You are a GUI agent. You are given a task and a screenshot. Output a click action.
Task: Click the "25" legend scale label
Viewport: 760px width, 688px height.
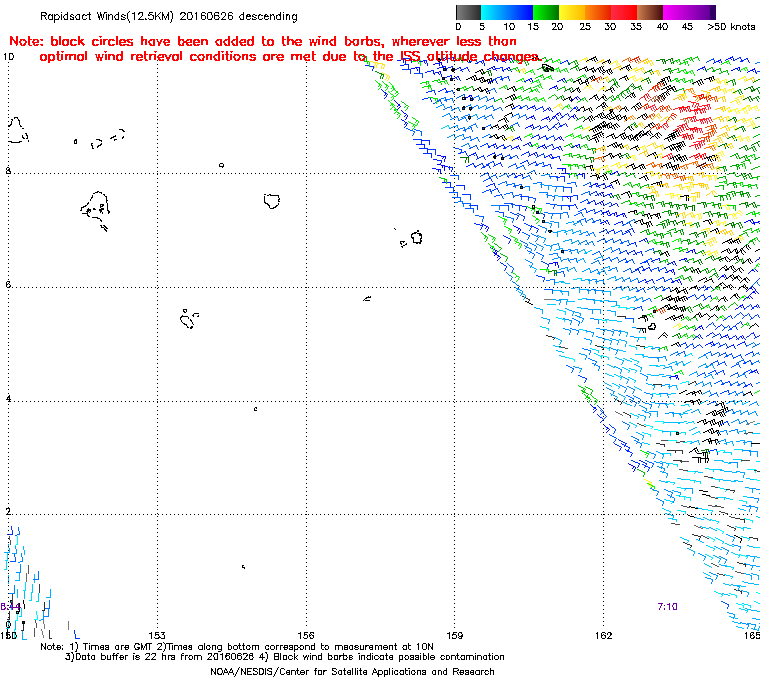click(x=585, y=27)
